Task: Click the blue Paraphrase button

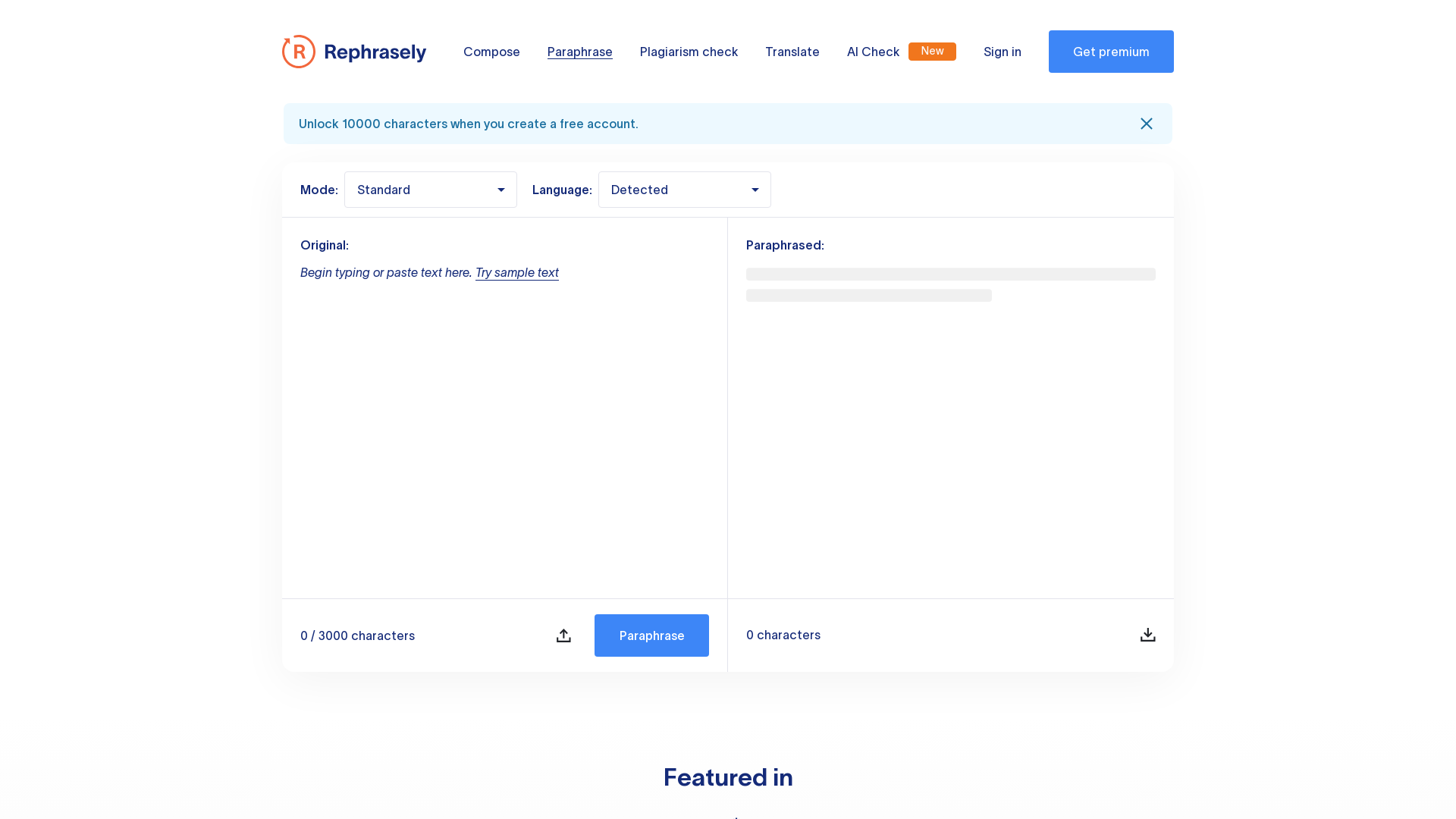Action: (x=651, y=635)
